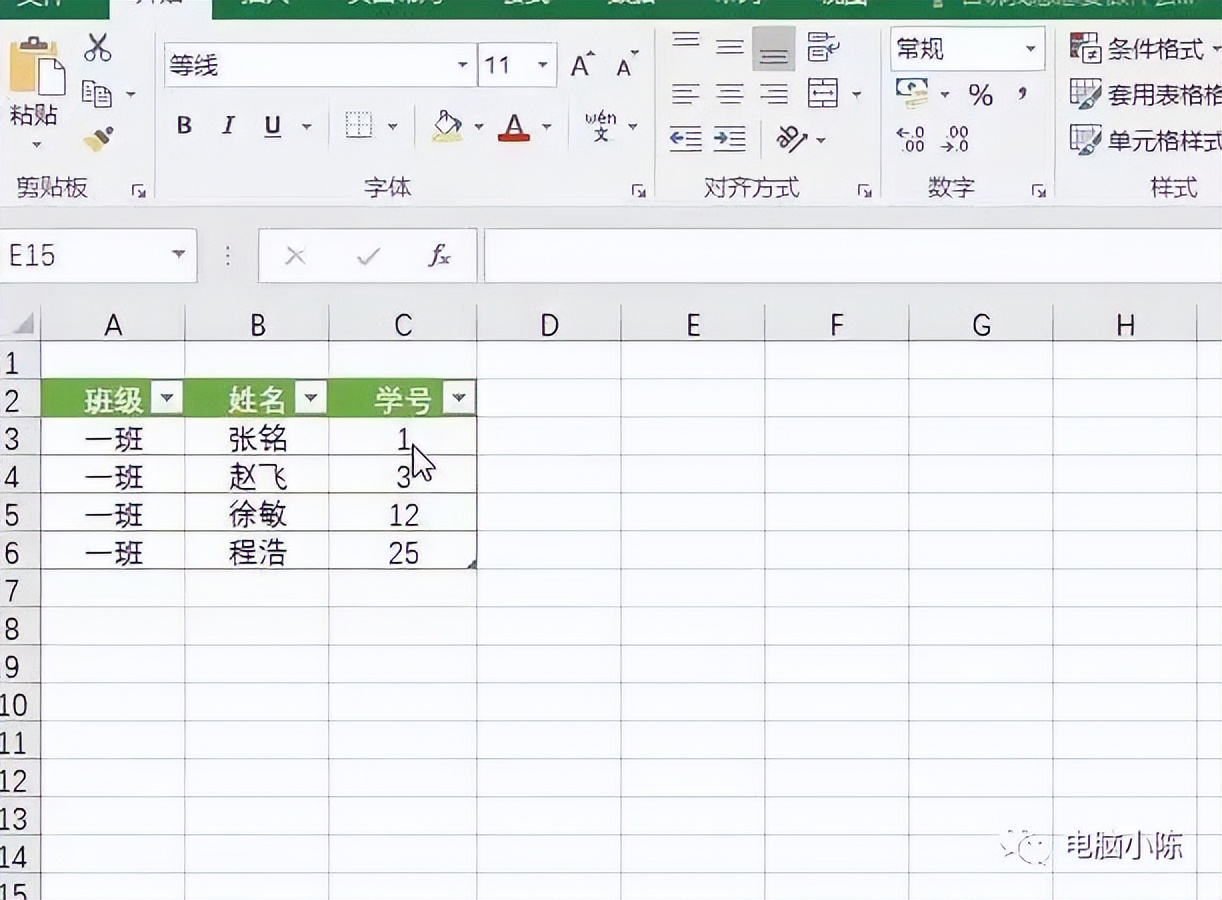Screen dimensions: 1222x900
Task: Click the percent style icon
Action: [x=981, y=95]
